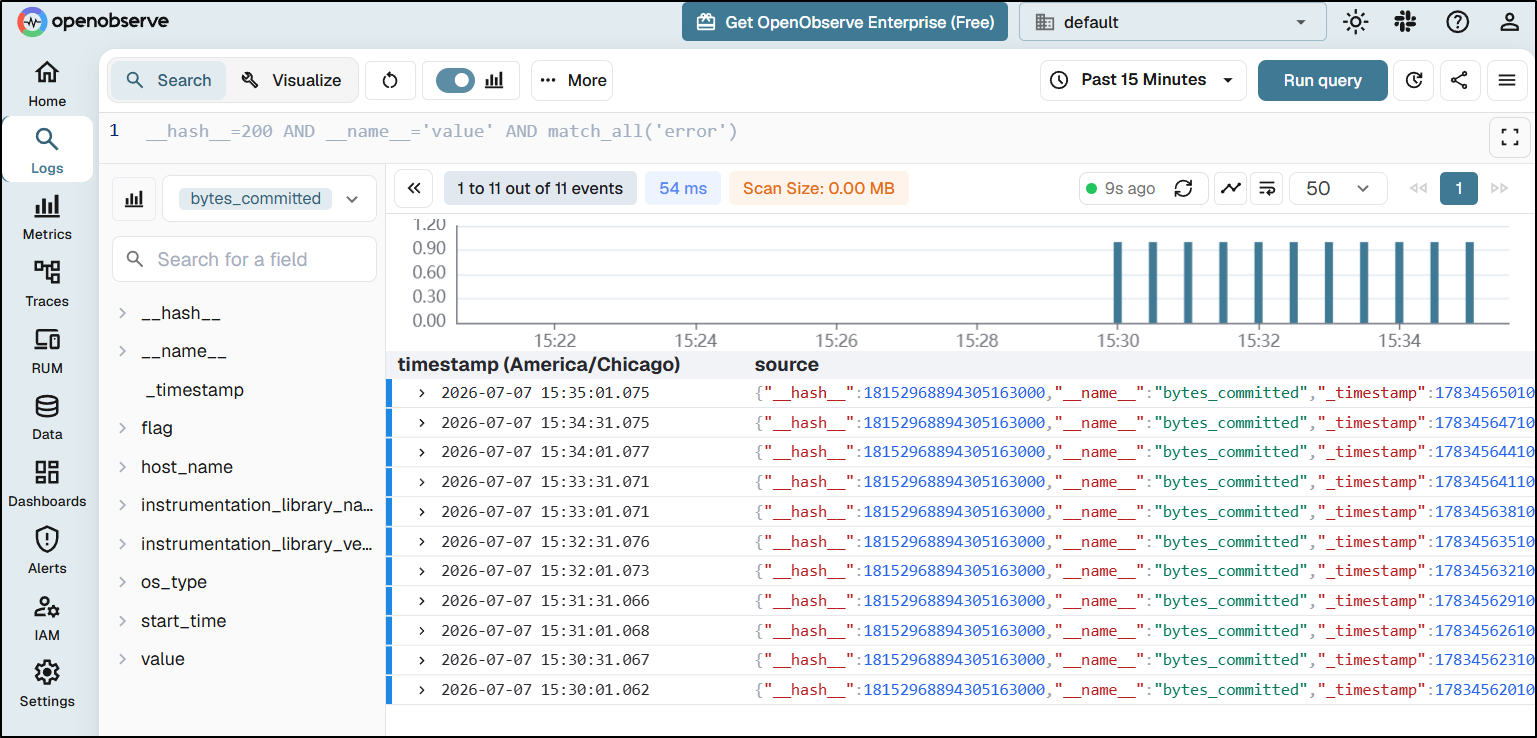This screenshot has width=1537, height=738.
Task: Click the chart icon beside stream selector
Action: tap(133, 199)
